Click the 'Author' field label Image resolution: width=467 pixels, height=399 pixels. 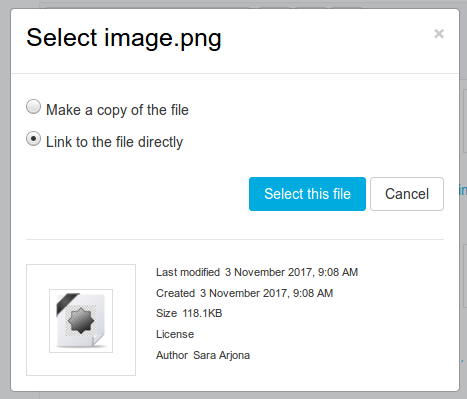pyautogui.click(x=172, y=355)
